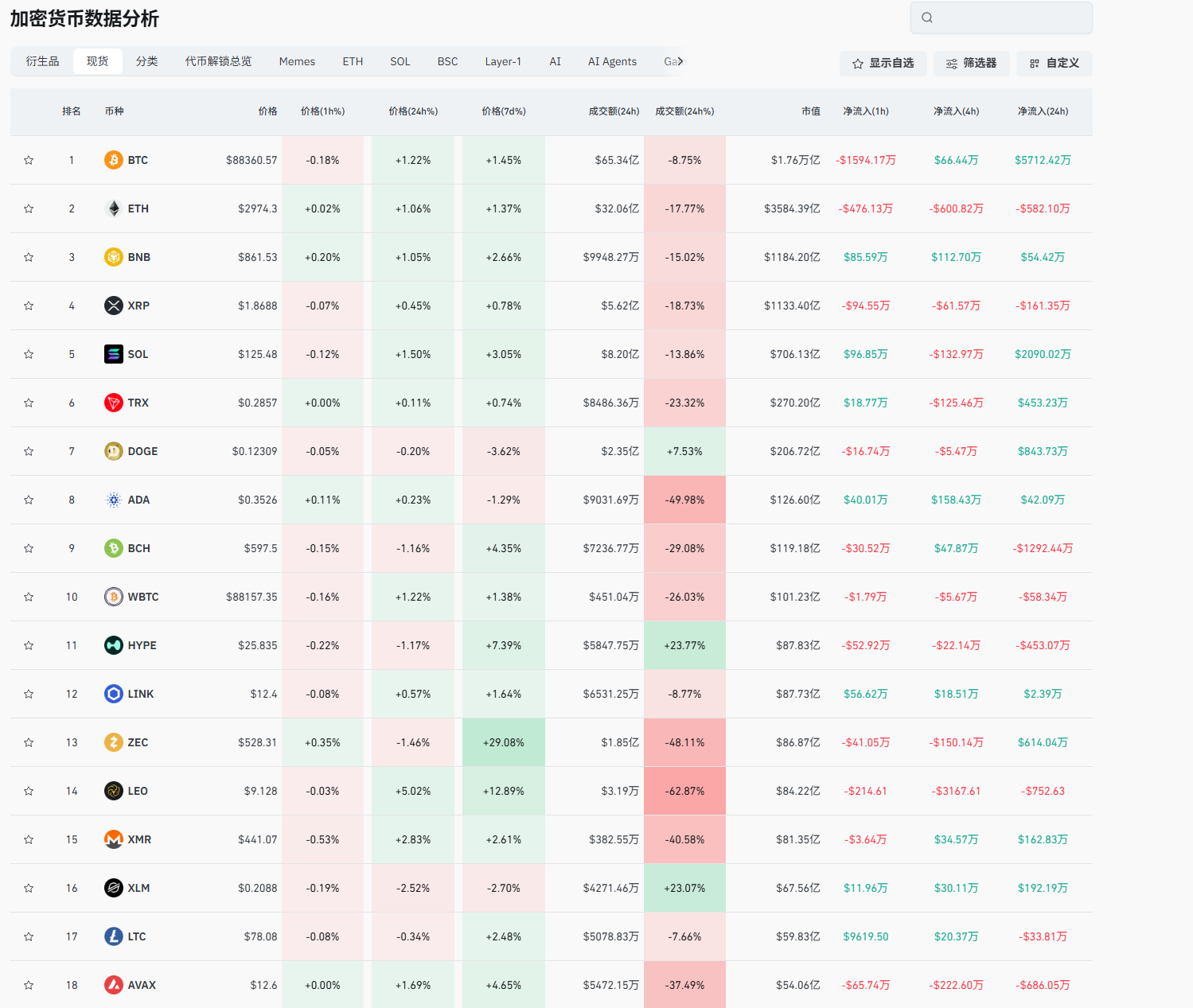
Task: Select the Memes category tab
Action: pos(297,61)
